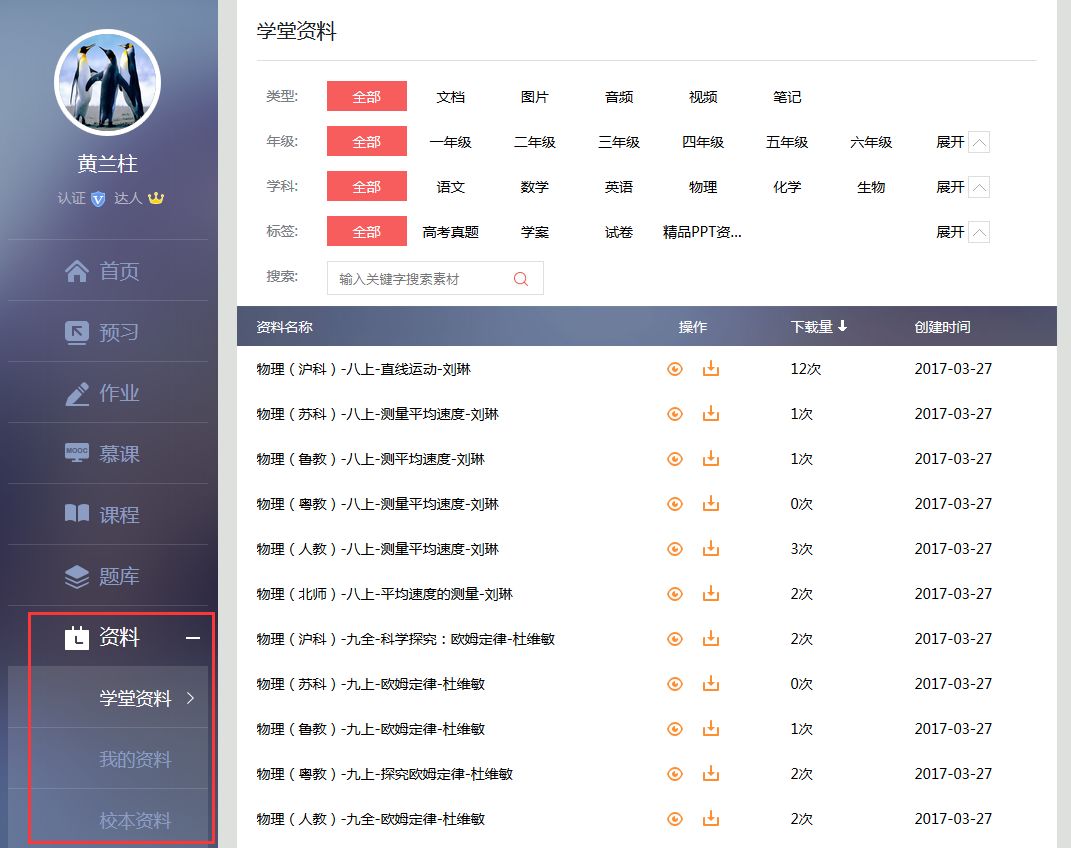This screenshot has width=1071, height=848.
Task: Open the 首页 home icon in sidebar
Action: [76, 270]
